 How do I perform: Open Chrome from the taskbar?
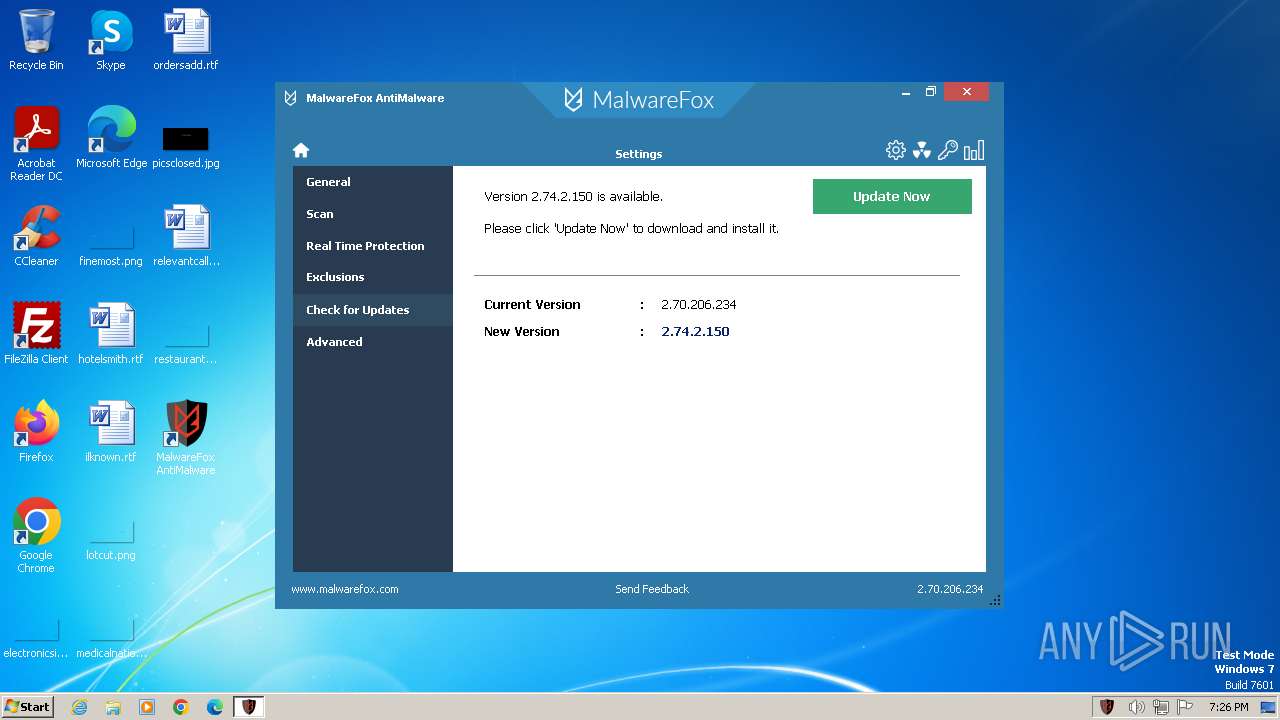181,707
